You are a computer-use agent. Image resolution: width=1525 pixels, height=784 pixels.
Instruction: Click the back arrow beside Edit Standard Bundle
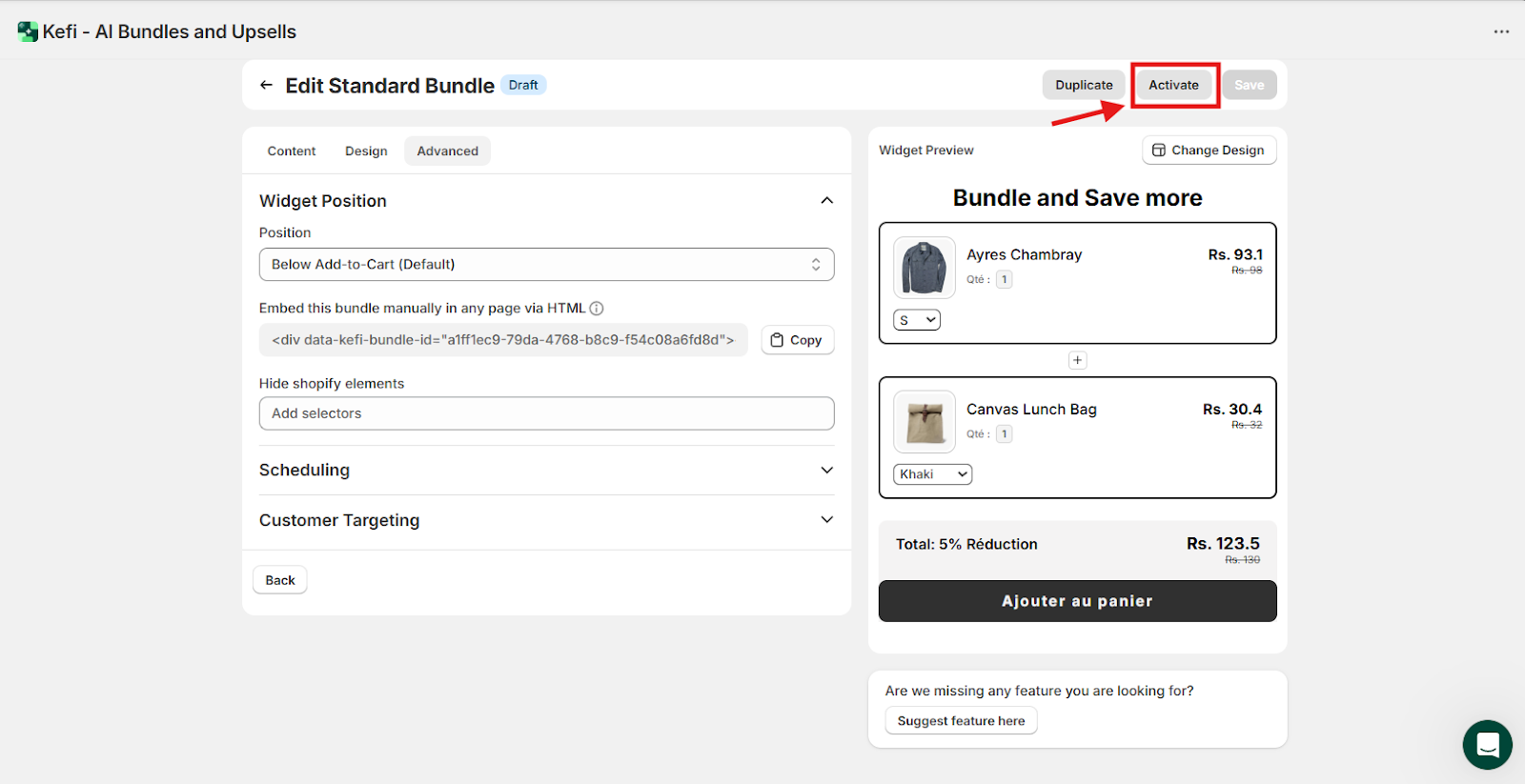pos(266,86)
